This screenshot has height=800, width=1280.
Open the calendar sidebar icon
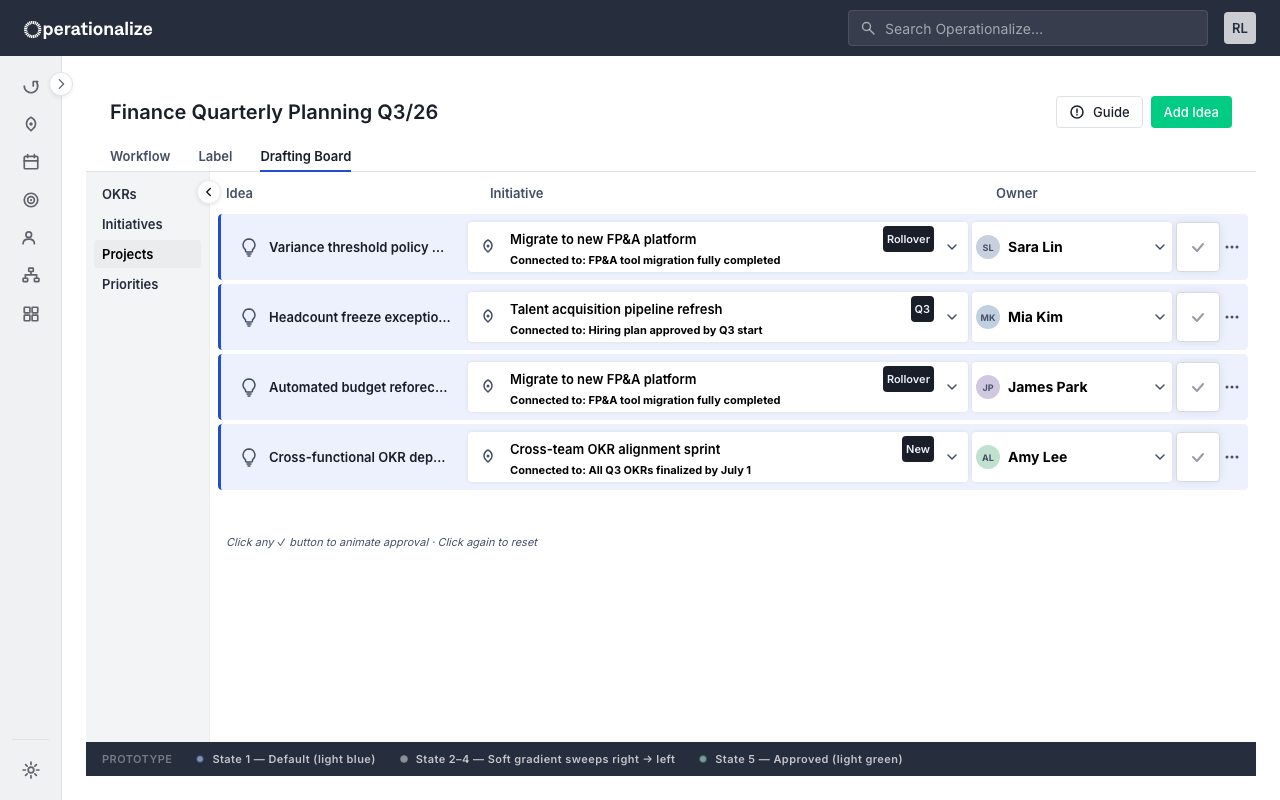coord(31,162)
